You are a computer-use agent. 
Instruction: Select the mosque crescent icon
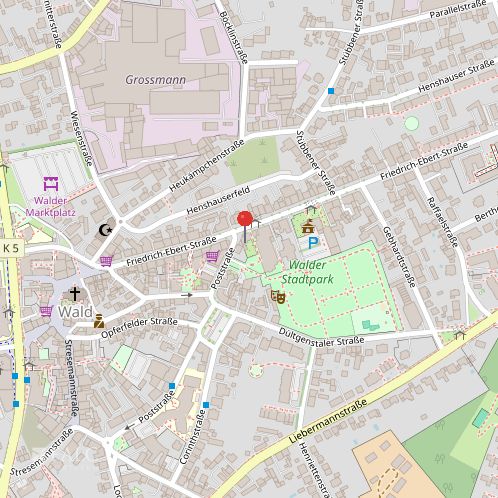[105, 230]
